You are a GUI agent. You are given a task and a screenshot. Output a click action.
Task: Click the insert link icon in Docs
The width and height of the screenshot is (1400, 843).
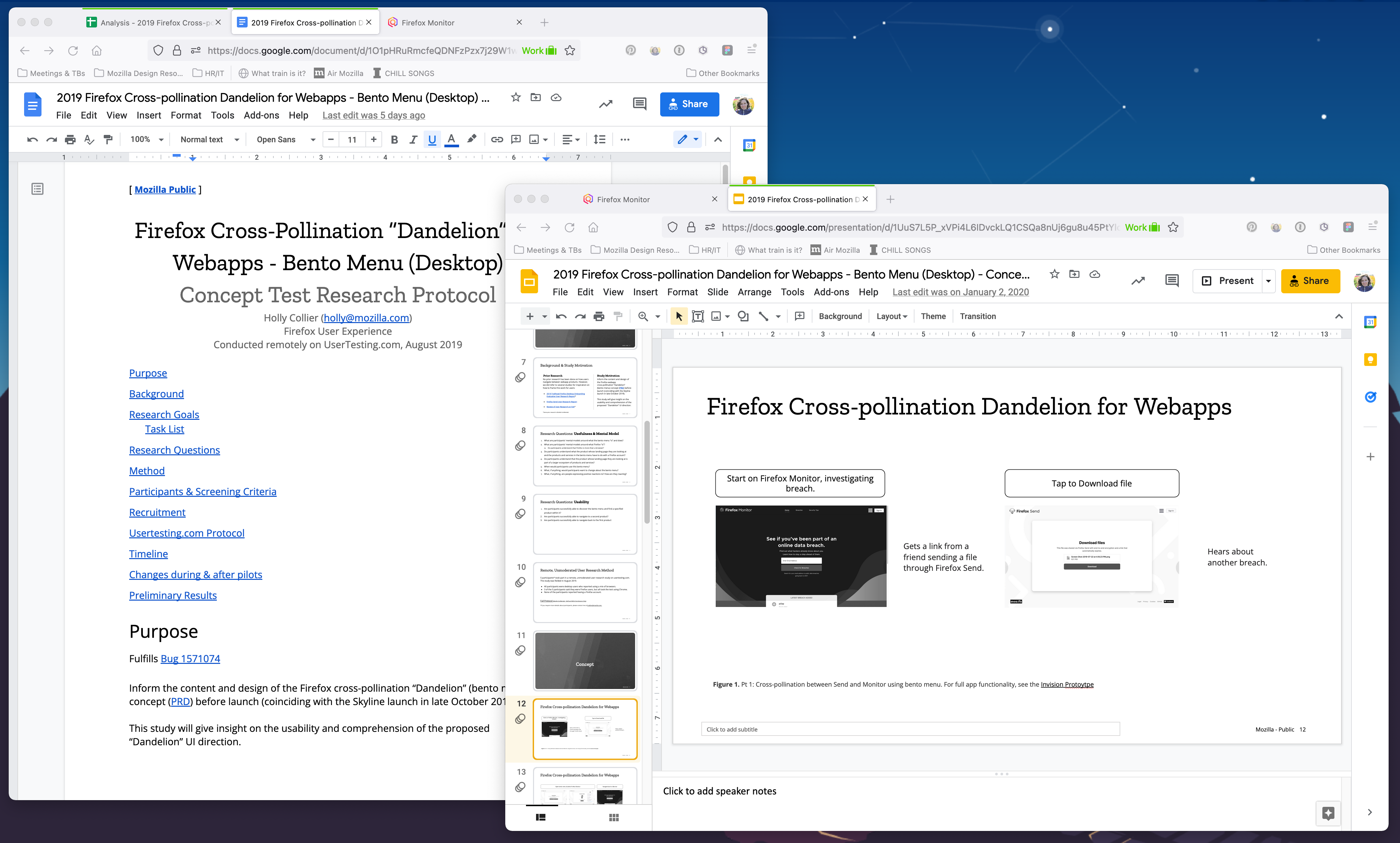pos(497,140)
